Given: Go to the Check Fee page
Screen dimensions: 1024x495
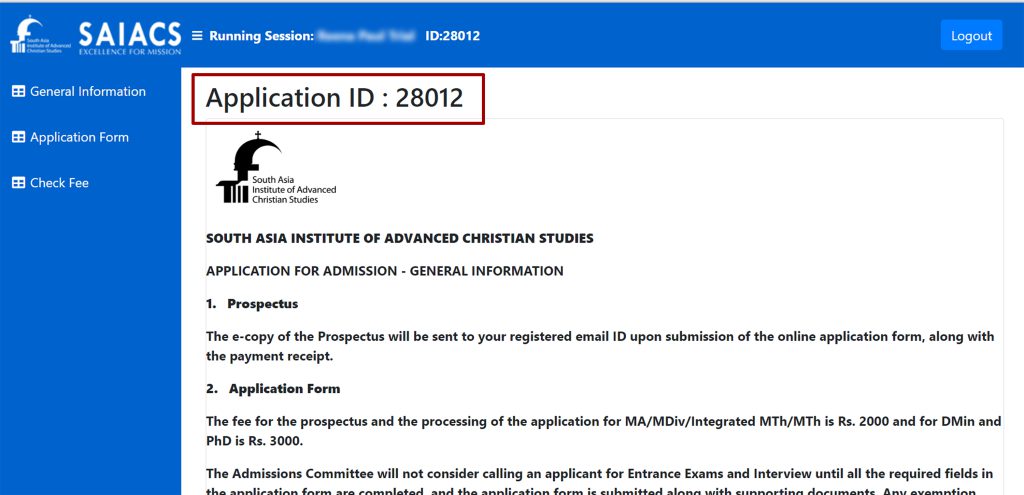Looking at the screenshot, I should 59,183.
